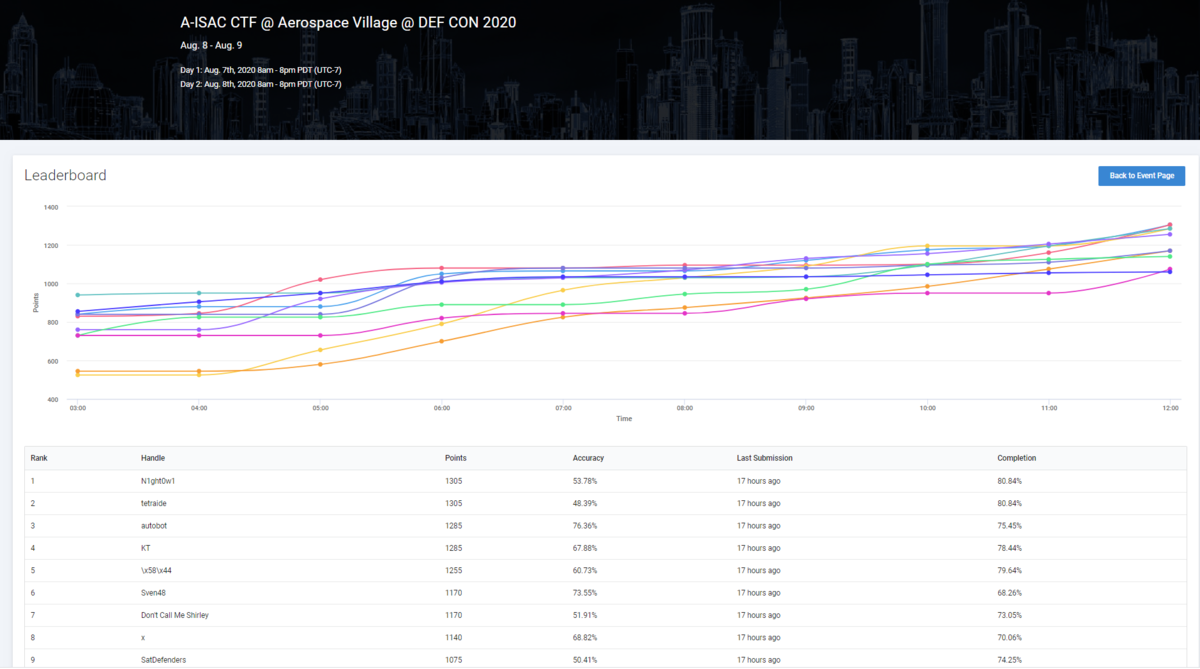Select handle Sven48 in the table
The height and width of the screenshot is (669, 1200).
[x=153, y=592]
